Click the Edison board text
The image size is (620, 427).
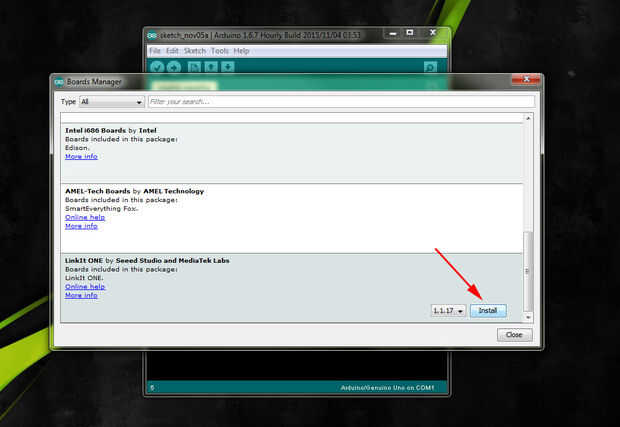coord(77,148)
